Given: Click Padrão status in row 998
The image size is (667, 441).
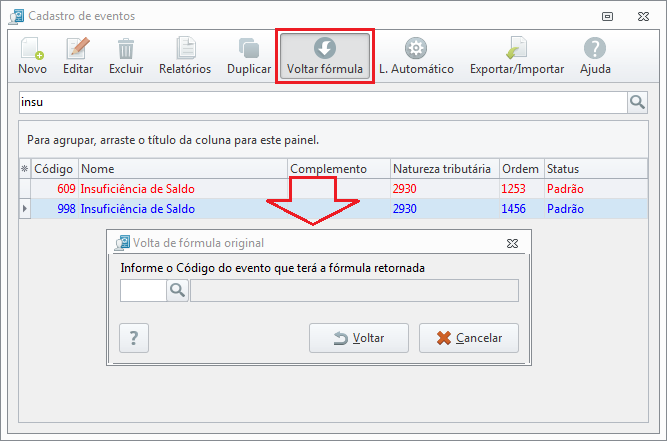Looking at the screenshot, I should point(565,209).
